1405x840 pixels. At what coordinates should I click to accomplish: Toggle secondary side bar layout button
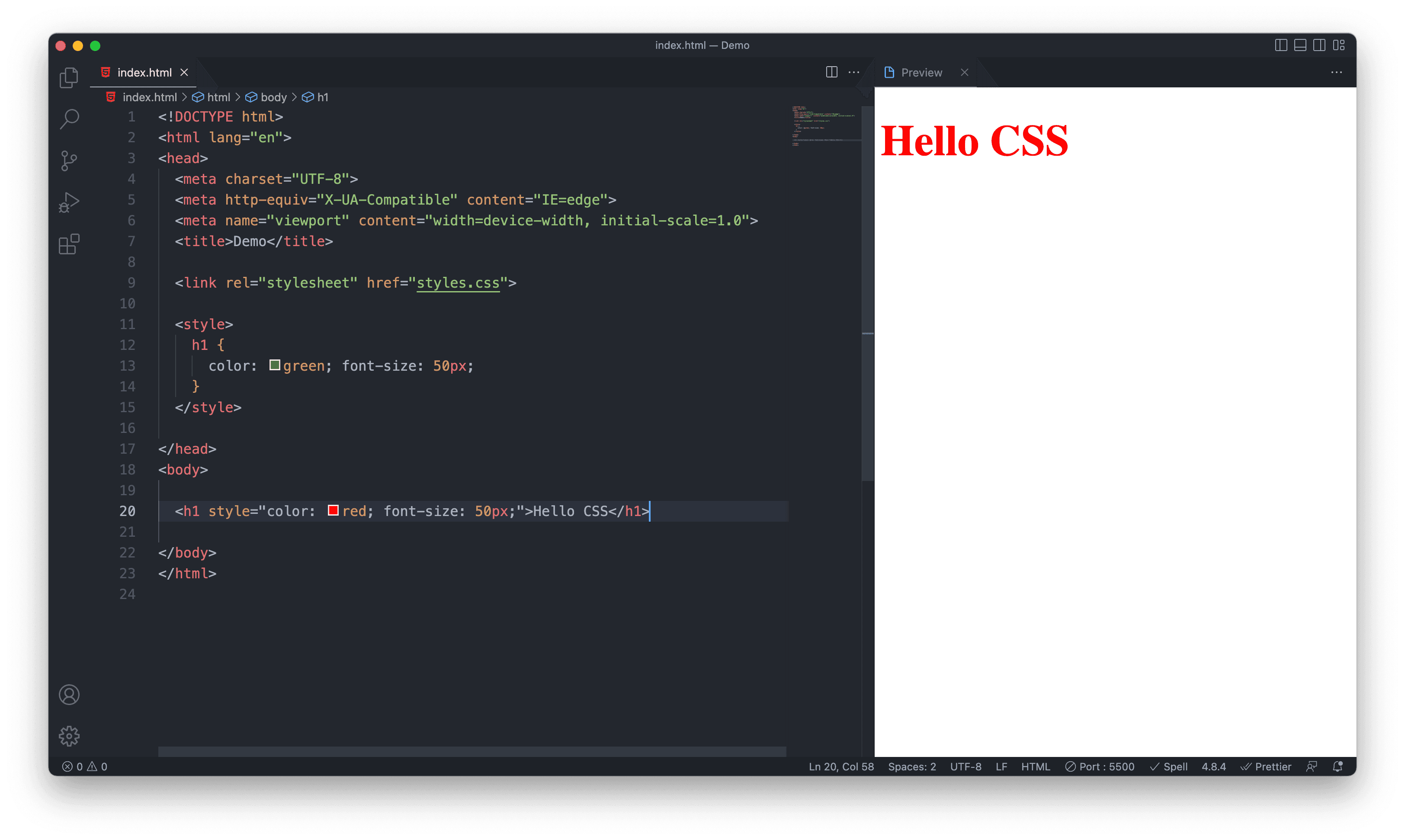click(x=1319, y=45)
